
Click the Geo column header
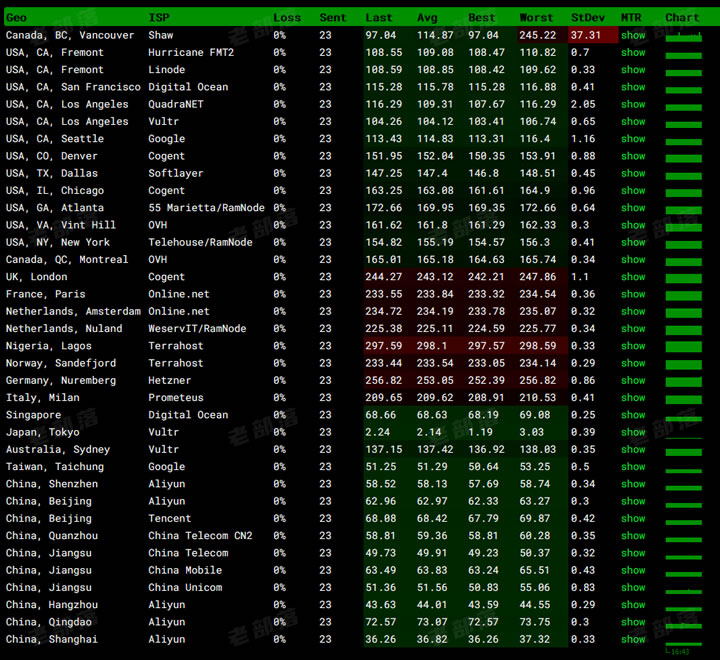tap(16, 18)
